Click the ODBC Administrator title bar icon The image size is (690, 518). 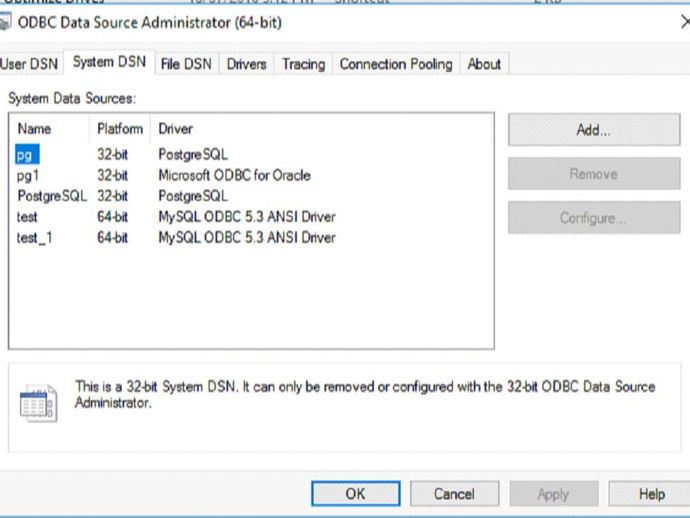click(4, 22)
